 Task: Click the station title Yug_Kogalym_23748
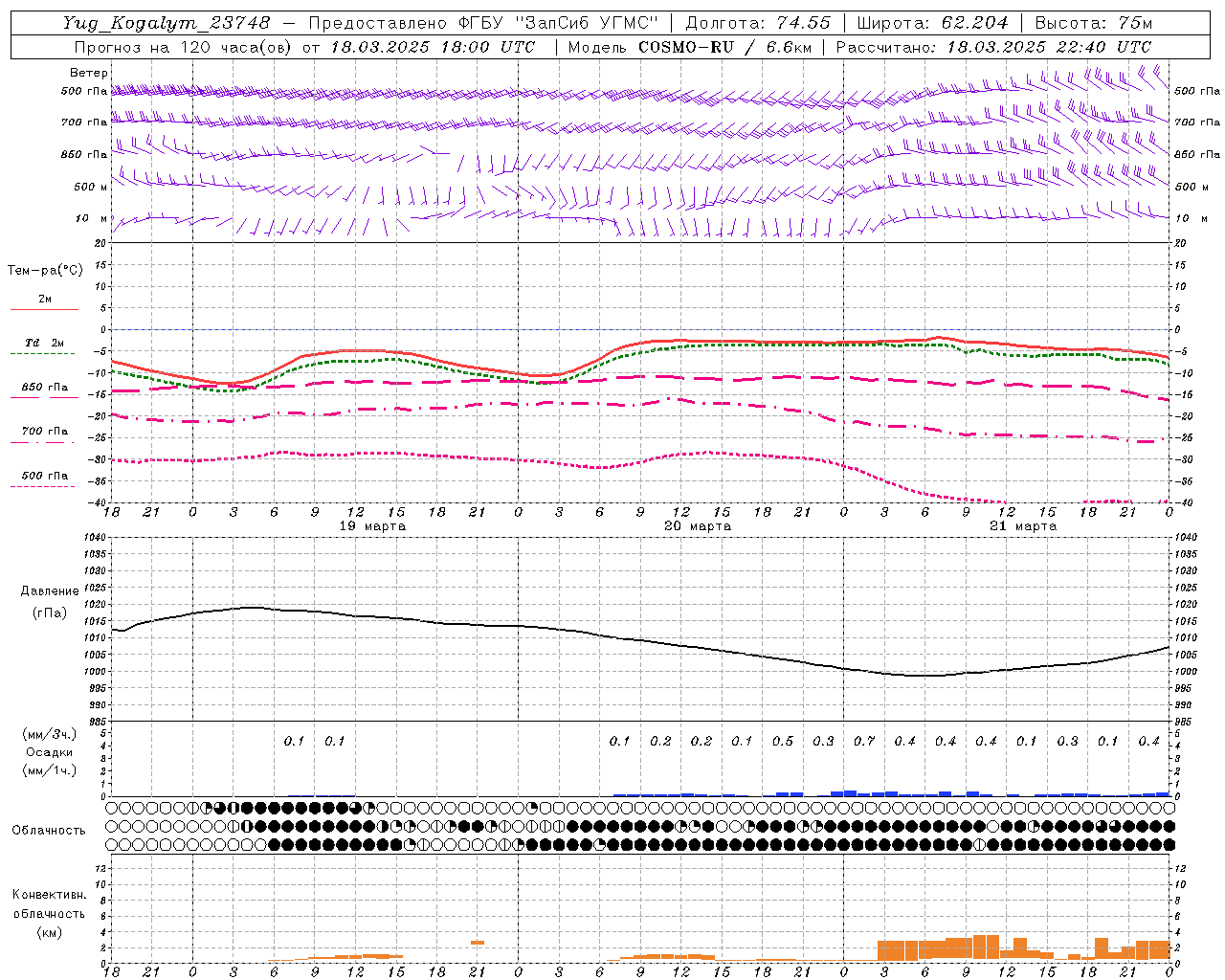coord(167,23)
